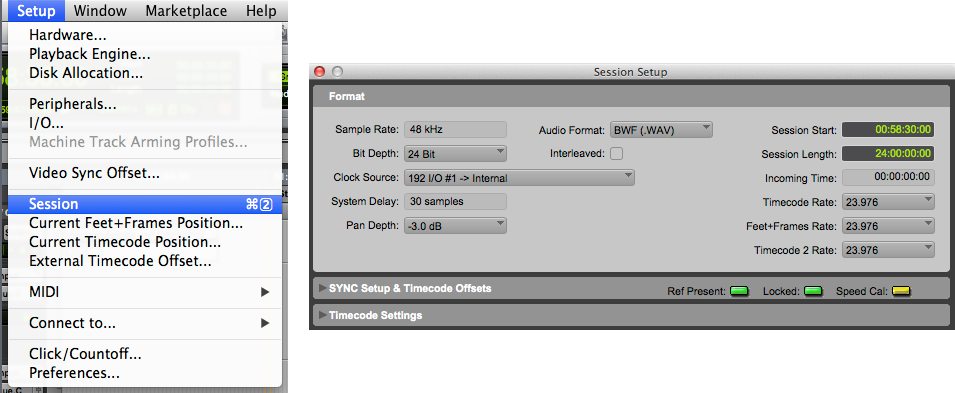Open the Pan Depth dropdown

click(x=455, y=225)
